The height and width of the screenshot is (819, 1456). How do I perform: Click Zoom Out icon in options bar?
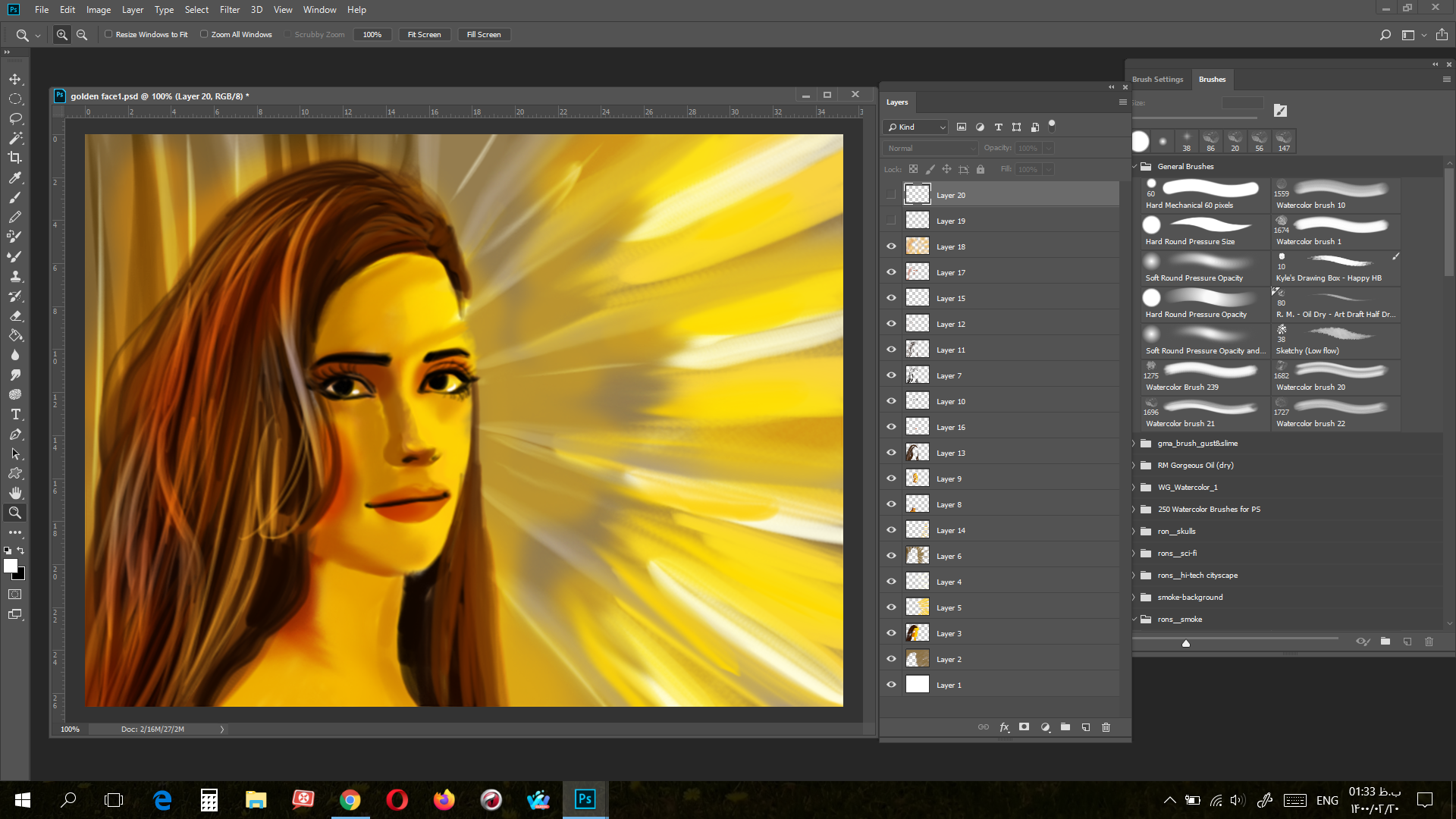pos(82,35)
